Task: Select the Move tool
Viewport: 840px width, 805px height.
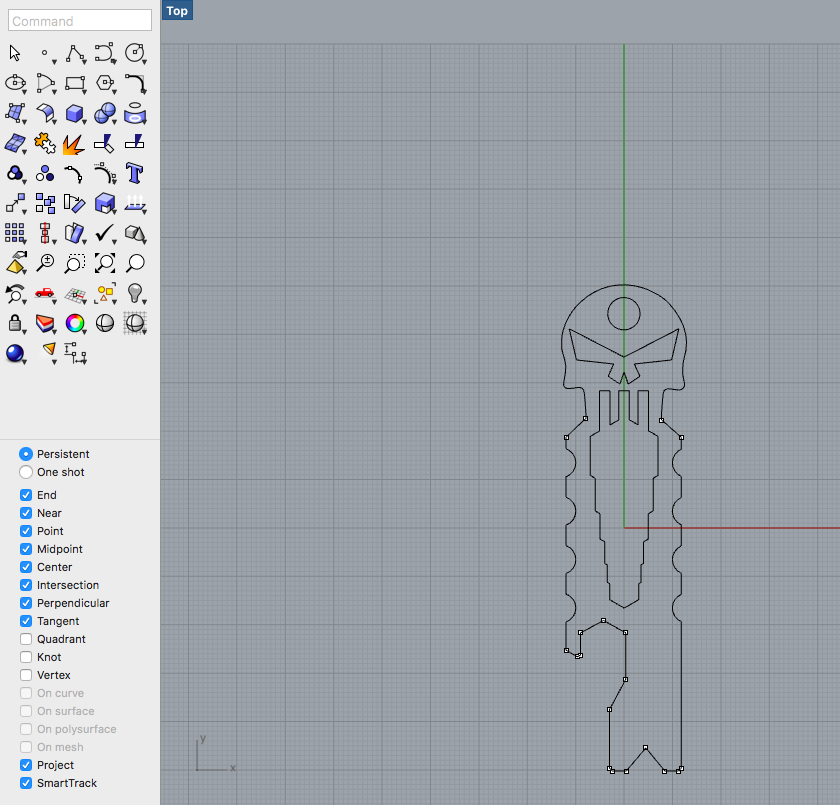Action: (15, 203)
